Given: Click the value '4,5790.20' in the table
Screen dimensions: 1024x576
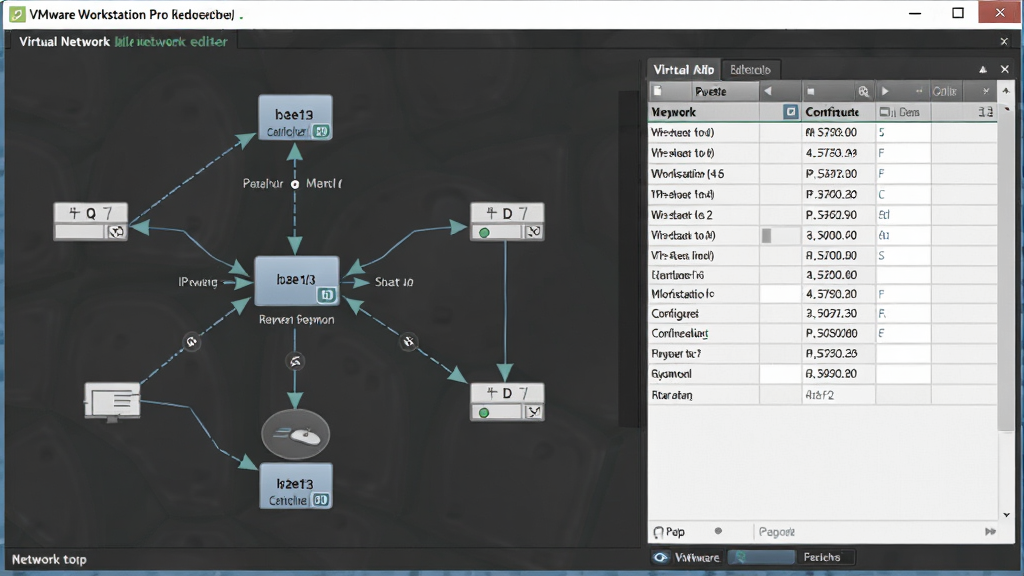Looking at the screenshot, I should pyautogui.click(x=831, y=294).
